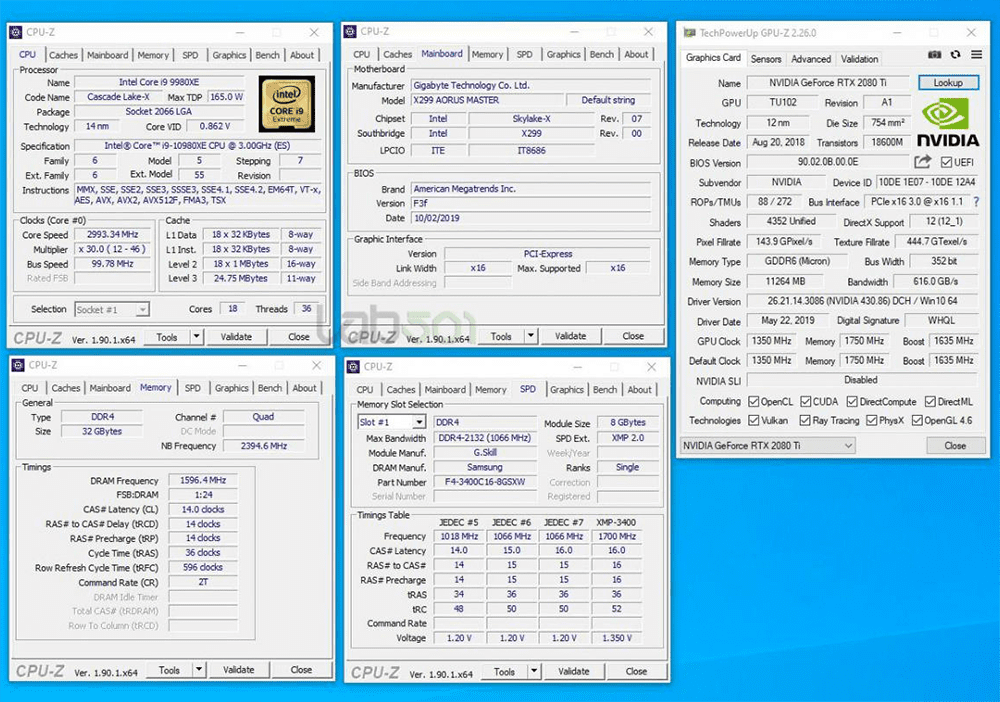Open the Socket #1 selection dropdown
Viewport: 1000px width, 702px height.
tap(112, 309)
